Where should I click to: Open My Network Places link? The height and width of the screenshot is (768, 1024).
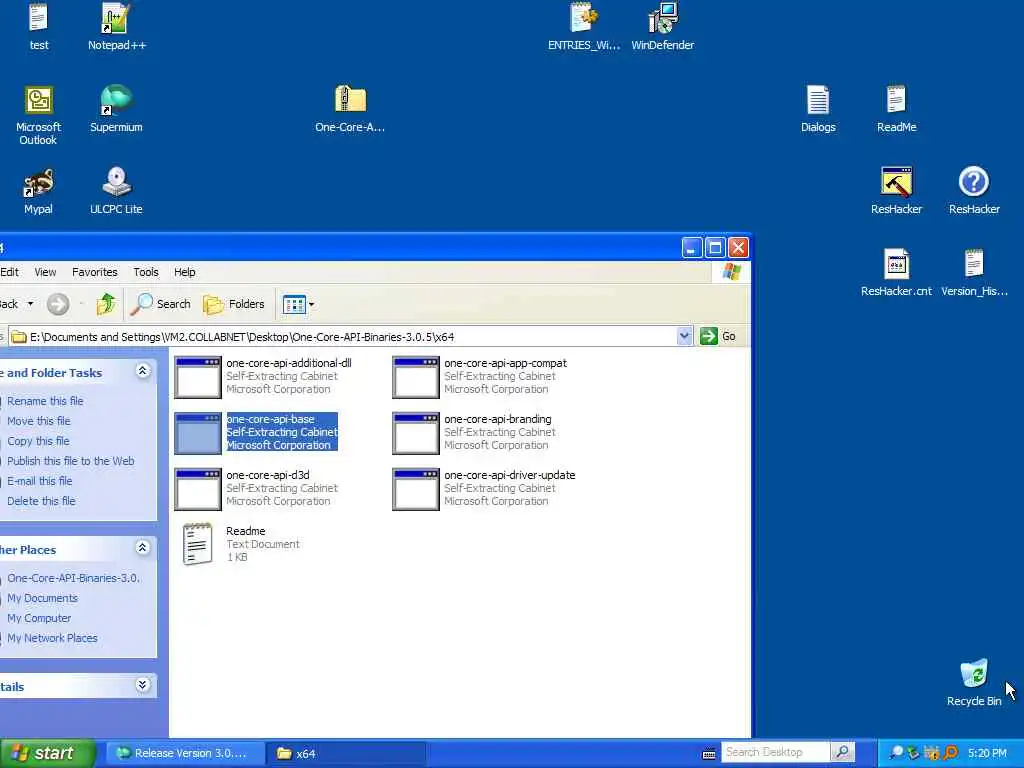pos(52,638)
